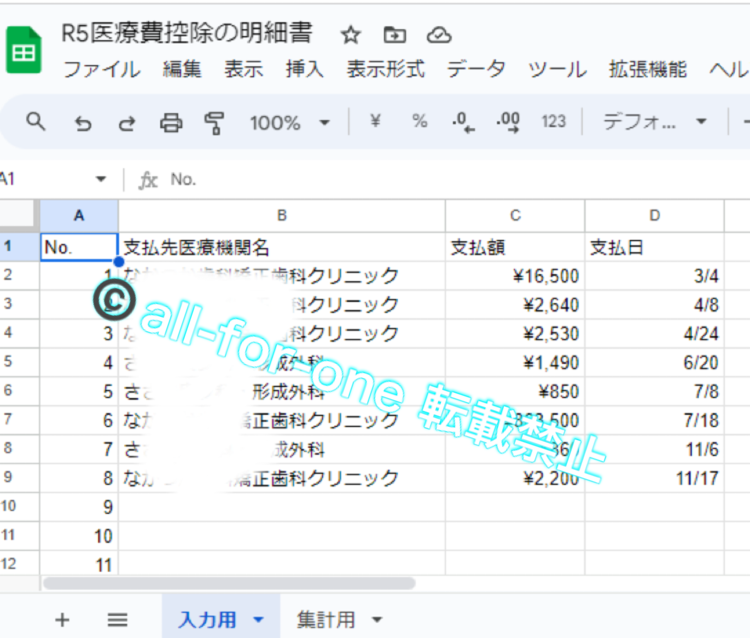Click the horizontal scrollbar
The width and height of the screenshot is (750, 638).
pyautogui.click(x=229, y=583)
